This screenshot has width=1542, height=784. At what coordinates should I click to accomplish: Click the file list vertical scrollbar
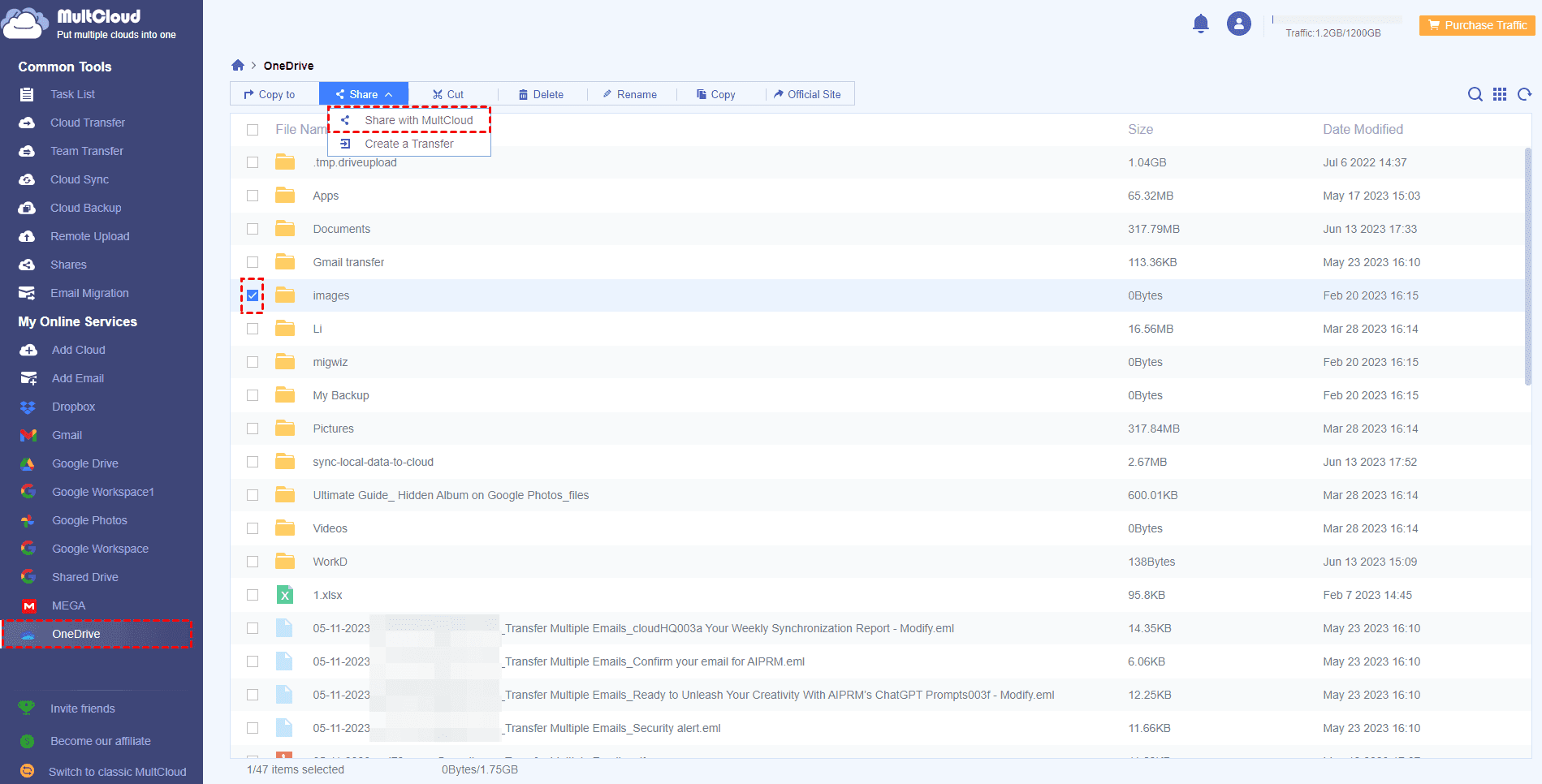[1527, 268]
